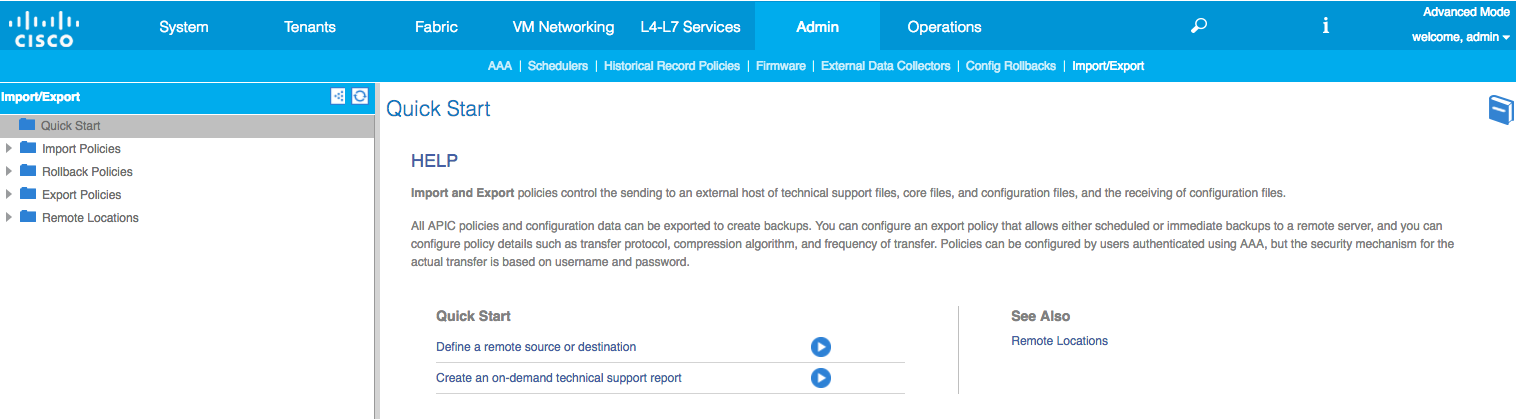1516x419 pixels.
Task: Follow the Remote Locations See Also link
Action: [1059, 341]
